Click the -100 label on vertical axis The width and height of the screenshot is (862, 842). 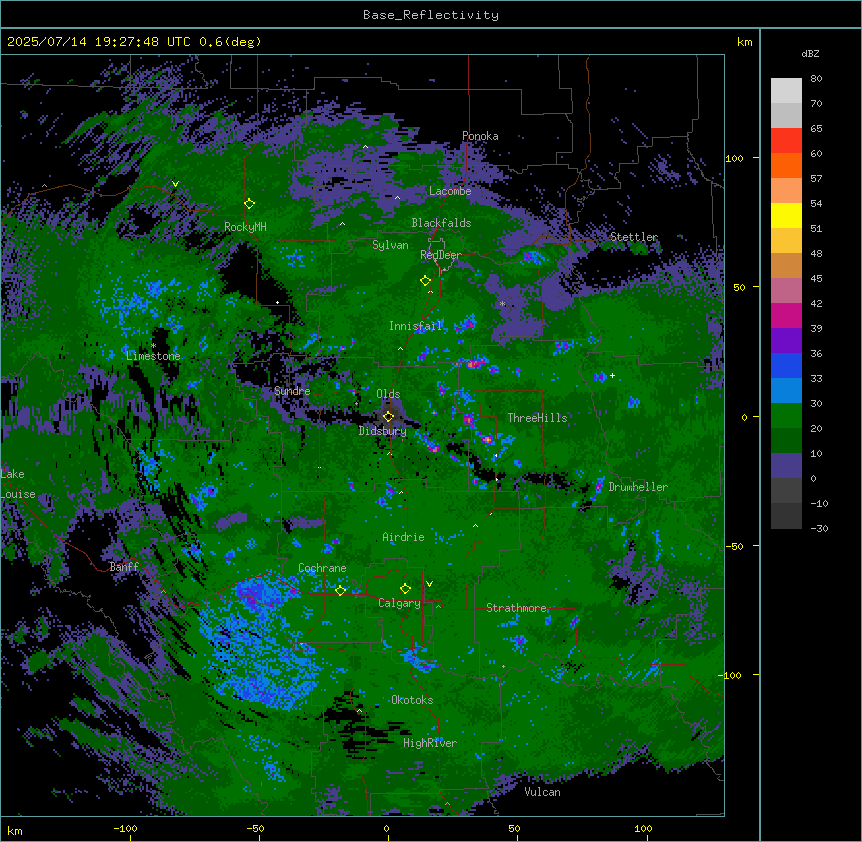pyautogui.click(x=731, y=675)
